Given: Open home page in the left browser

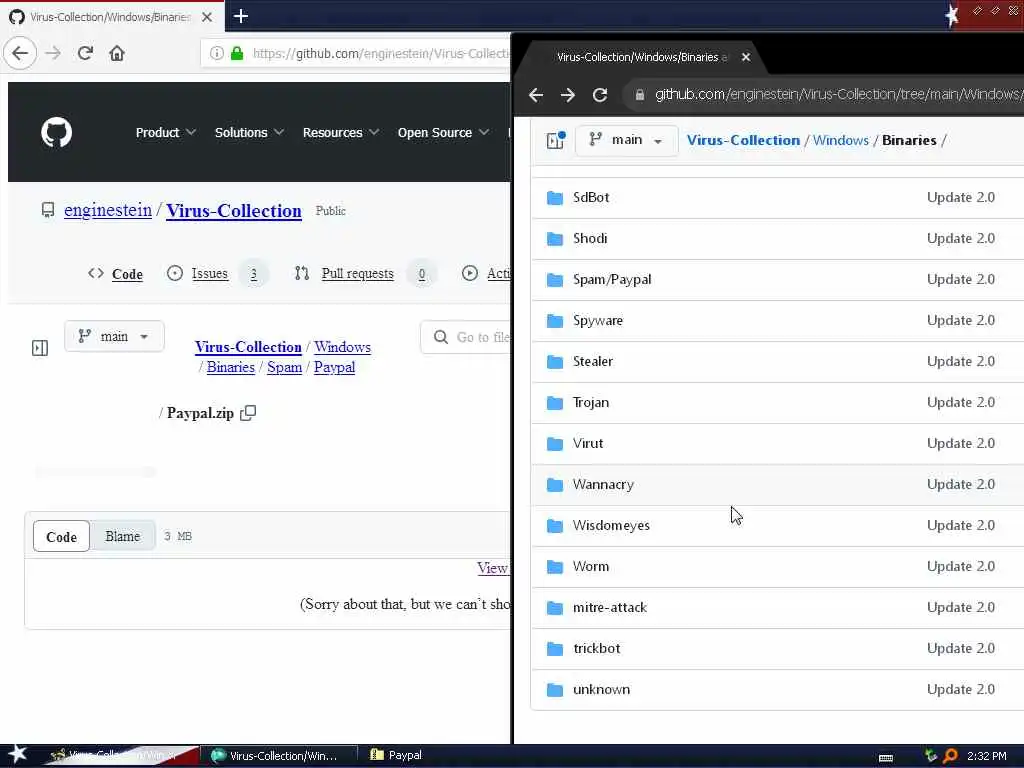Looking at the screenshot, I should click(117, 54).
